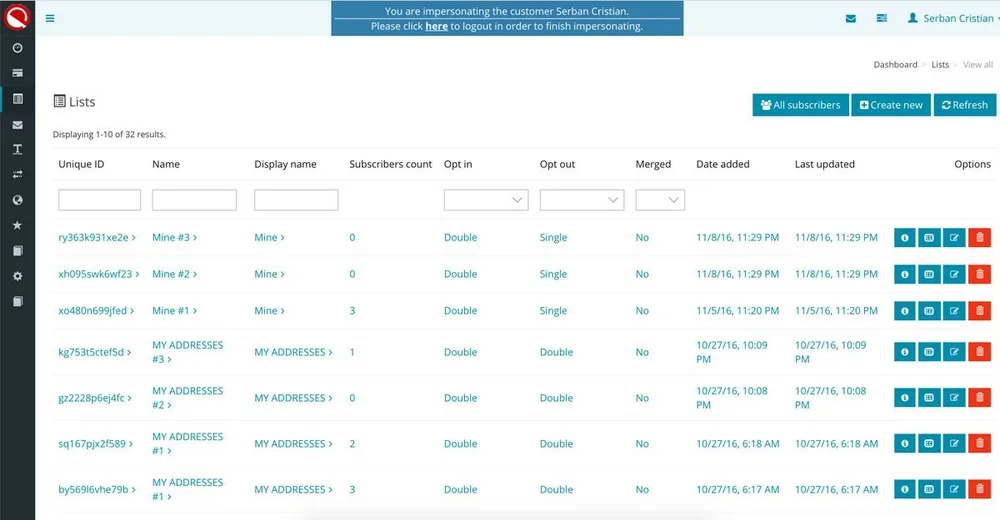Open the Mine #2 list name

click(175, 274)
